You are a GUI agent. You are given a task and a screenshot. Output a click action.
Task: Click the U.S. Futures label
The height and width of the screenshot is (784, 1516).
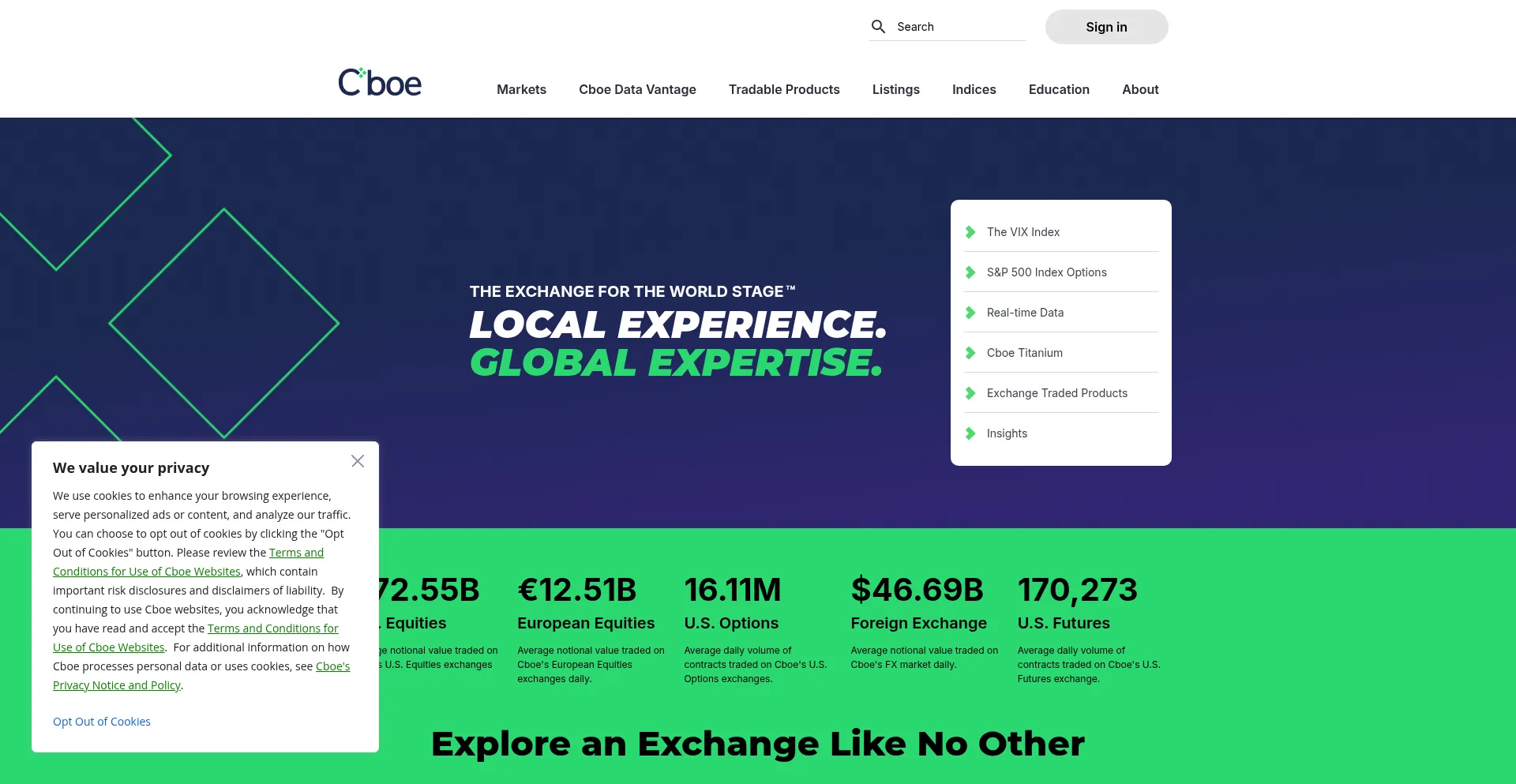pos(1064,623)
